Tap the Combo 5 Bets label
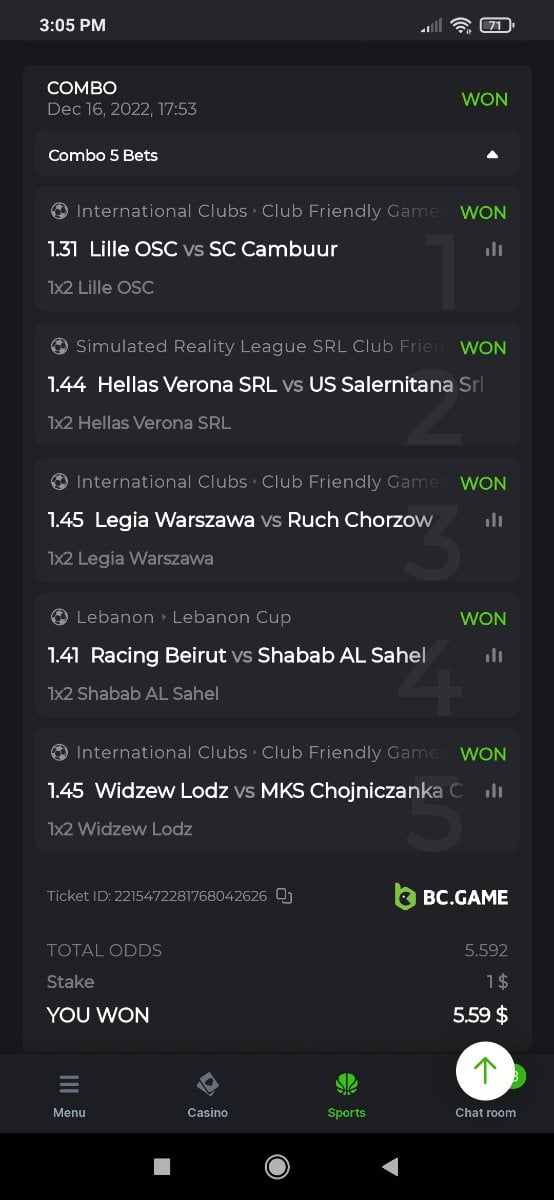The image size is (554, 1200). [x=103, y=155]
